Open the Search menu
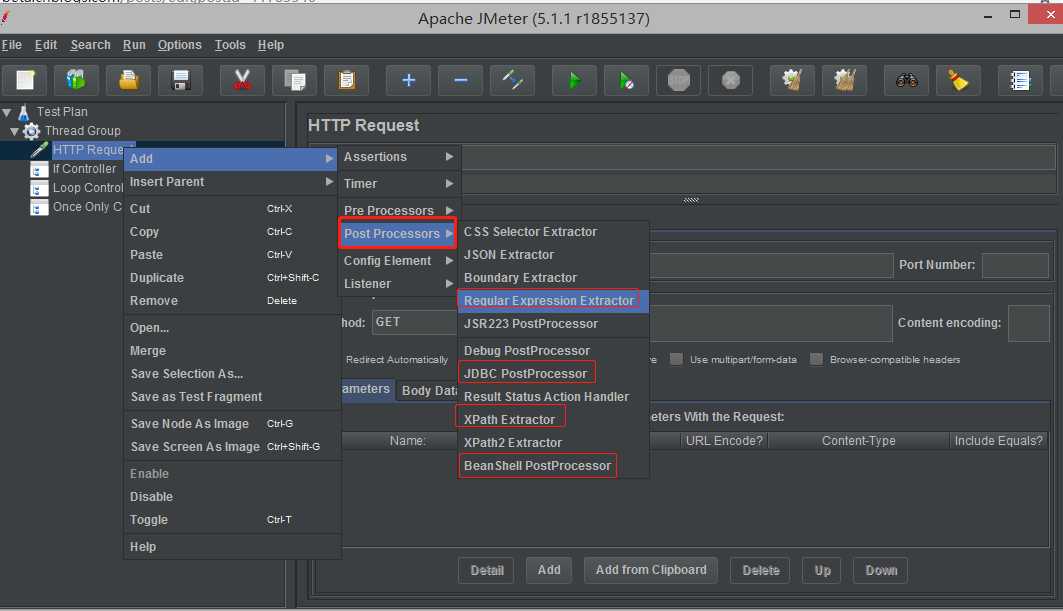Viewport: 1063px width, 611px height. 90,45
